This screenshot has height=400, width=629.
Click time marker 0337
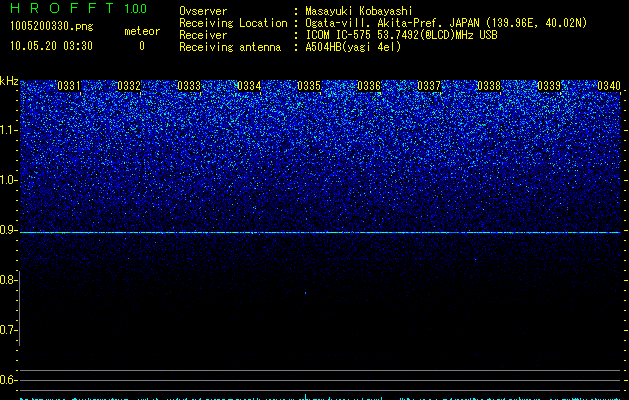click(429, 86)
